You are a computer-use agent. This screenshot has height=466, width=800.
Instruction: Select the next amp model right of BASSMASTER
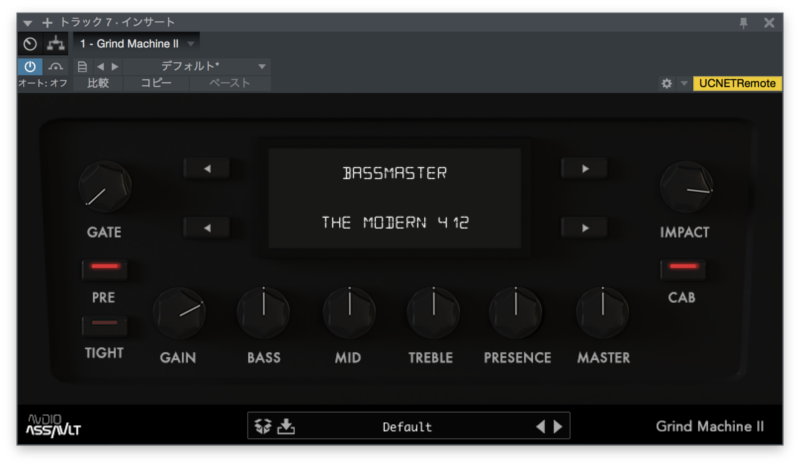[585, 168]
